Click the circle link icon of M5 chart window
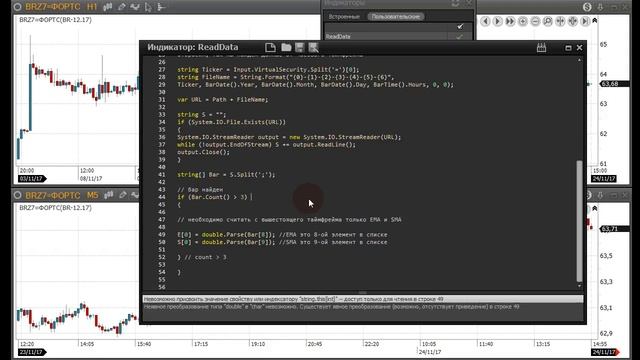This screenshot has width=640, height=360. pyautogui.click(x=18, y=195)
